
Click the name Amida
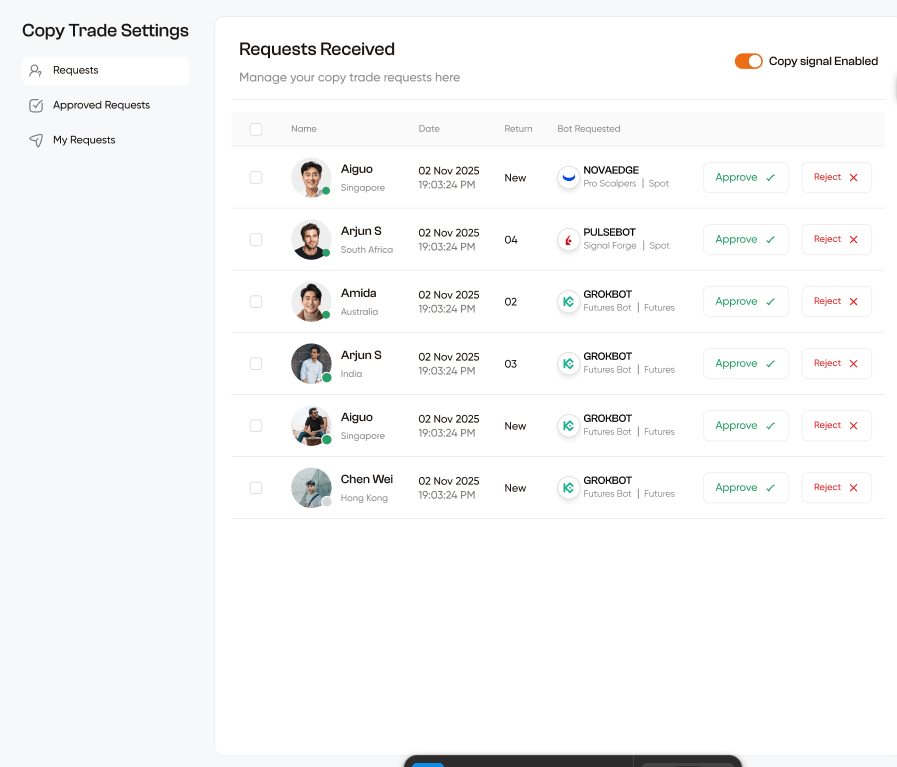[x=359, y=293]
